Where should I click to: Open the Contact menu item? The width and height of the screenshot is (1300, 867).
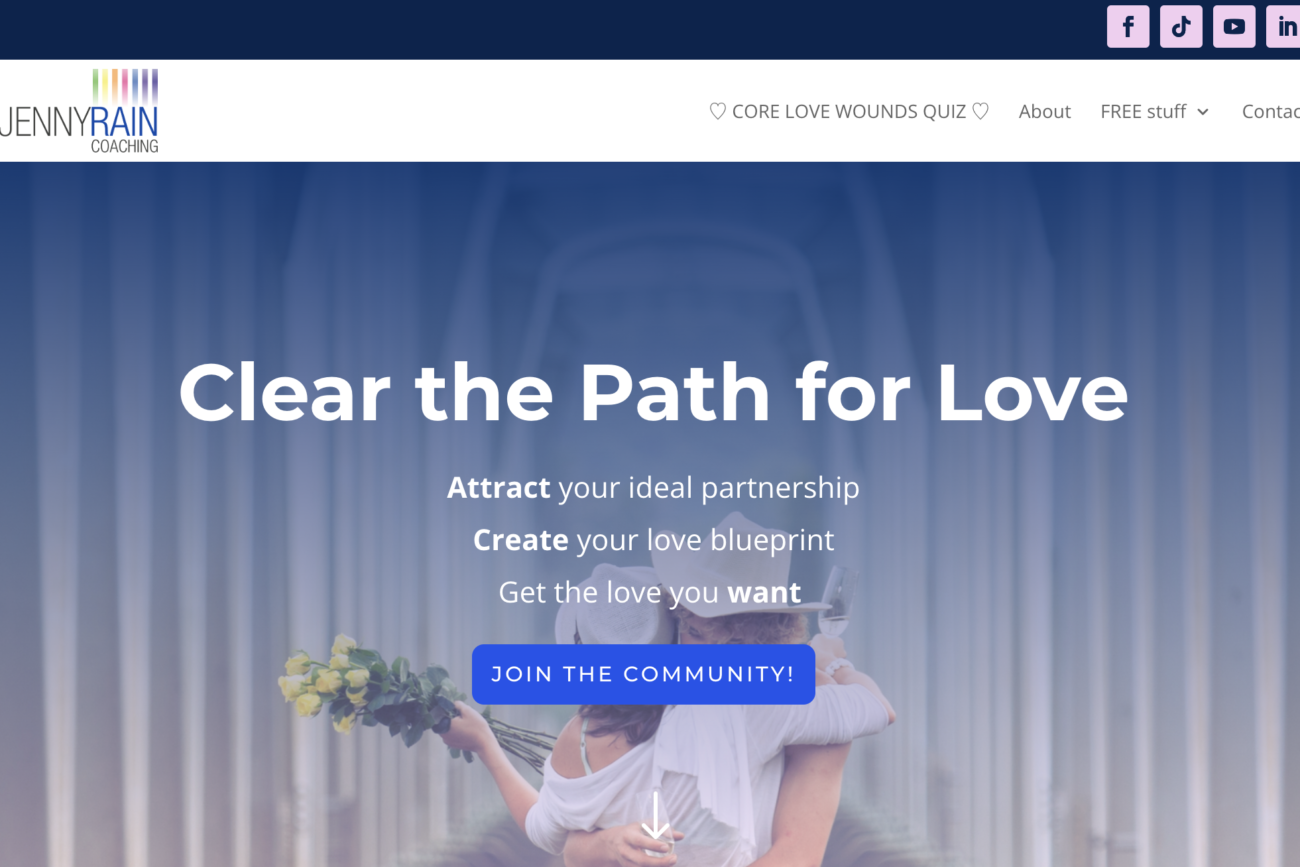coord(1271,111)
